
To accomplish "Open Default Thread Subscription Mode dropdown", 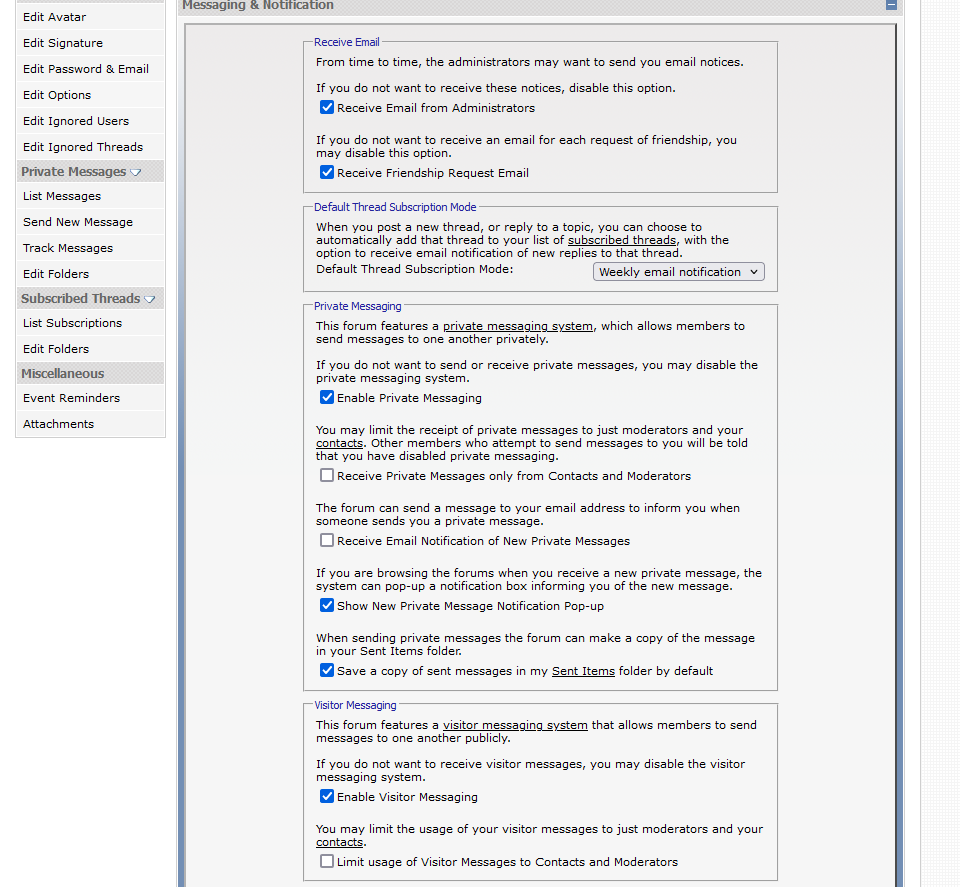I will point(678,272).
